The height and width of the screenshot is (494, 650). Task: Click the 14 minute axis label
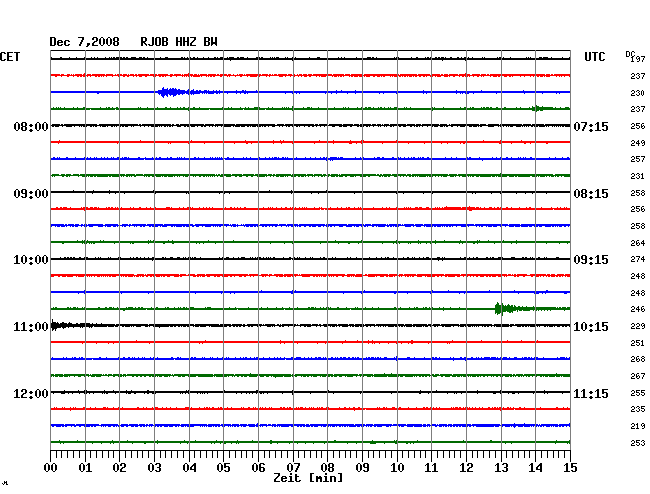point(536,468)
